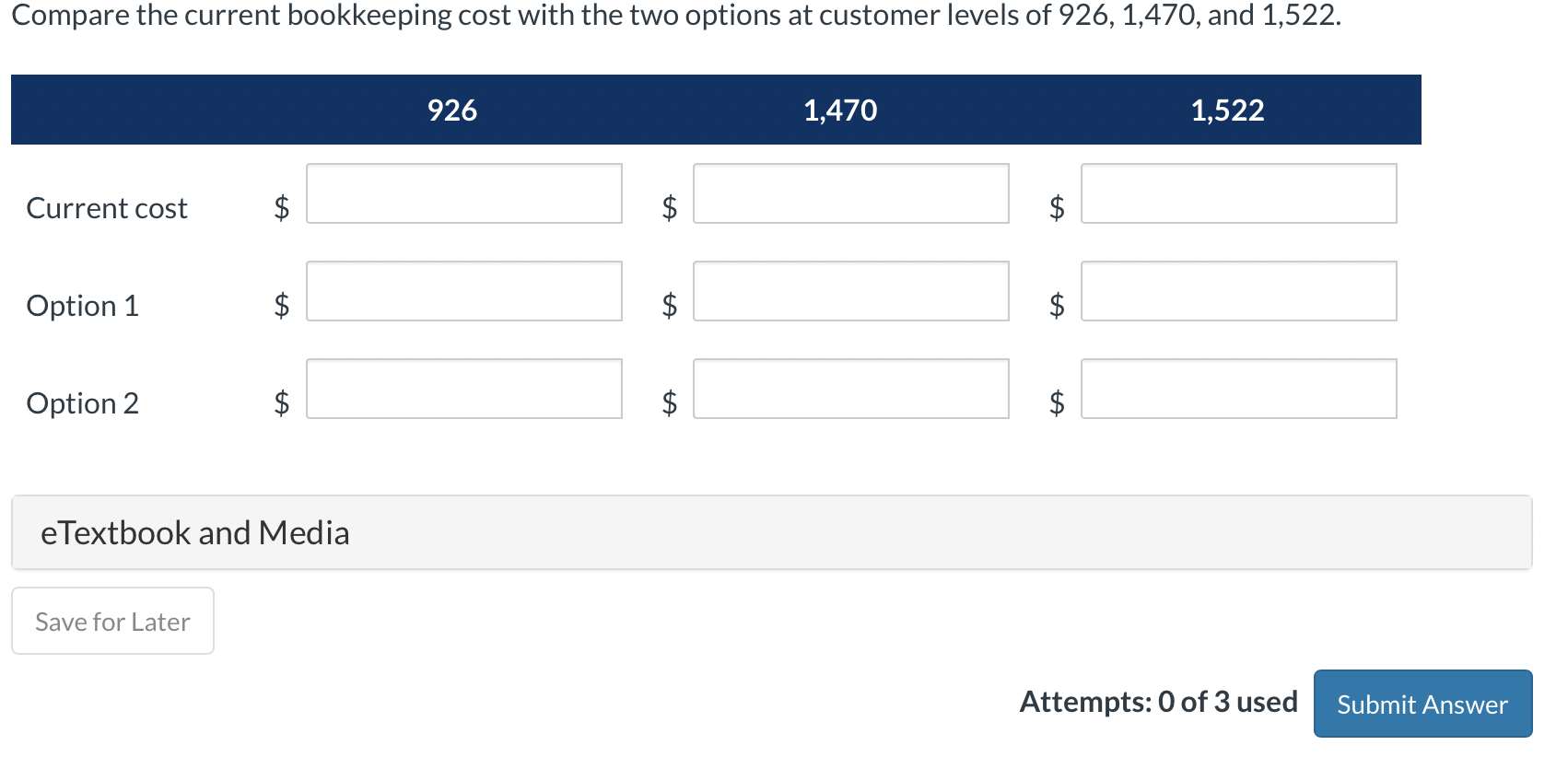
Task: Click the Submit Answer button
Action: (x=1422, y=704)
